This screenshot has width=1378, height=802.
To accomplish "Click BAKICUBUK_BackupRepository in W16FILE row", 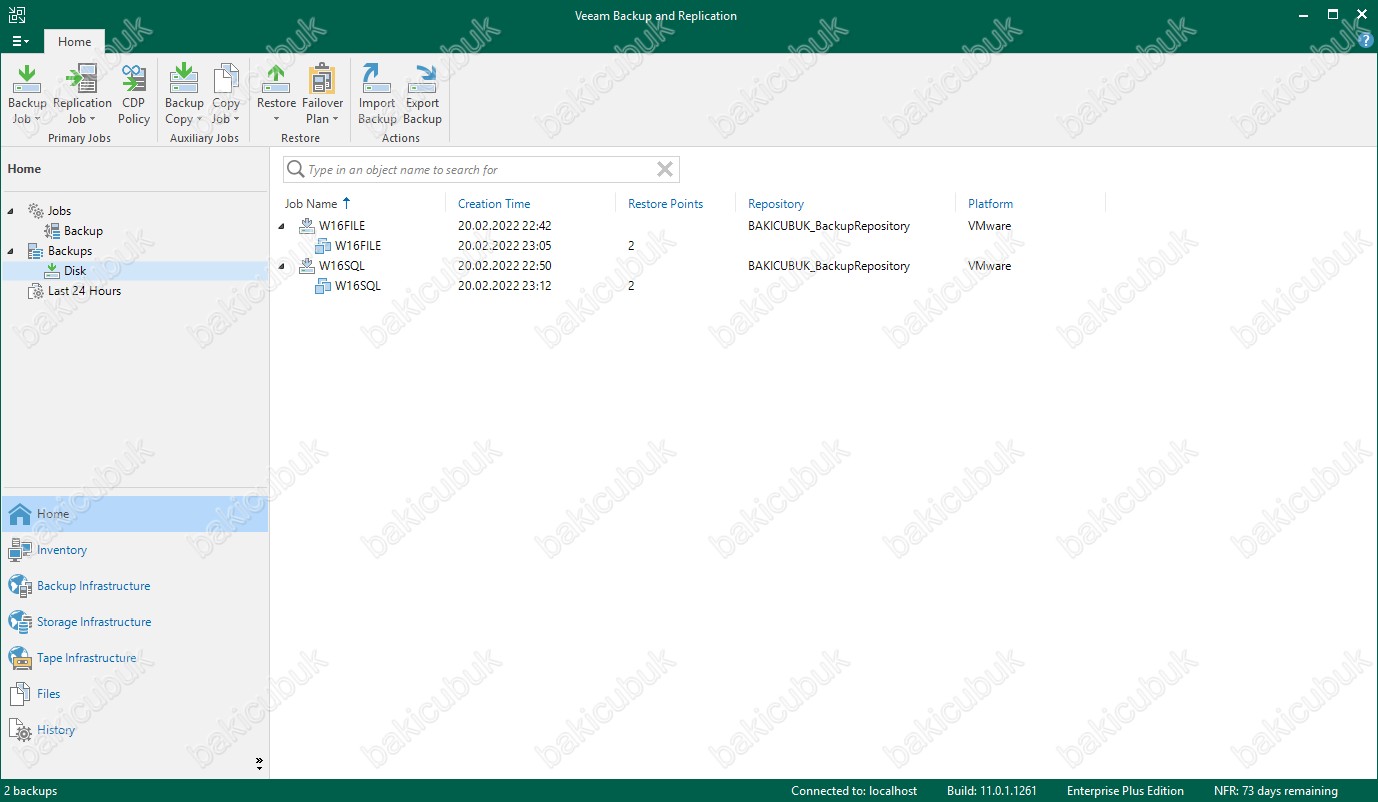I will (829, 226).
